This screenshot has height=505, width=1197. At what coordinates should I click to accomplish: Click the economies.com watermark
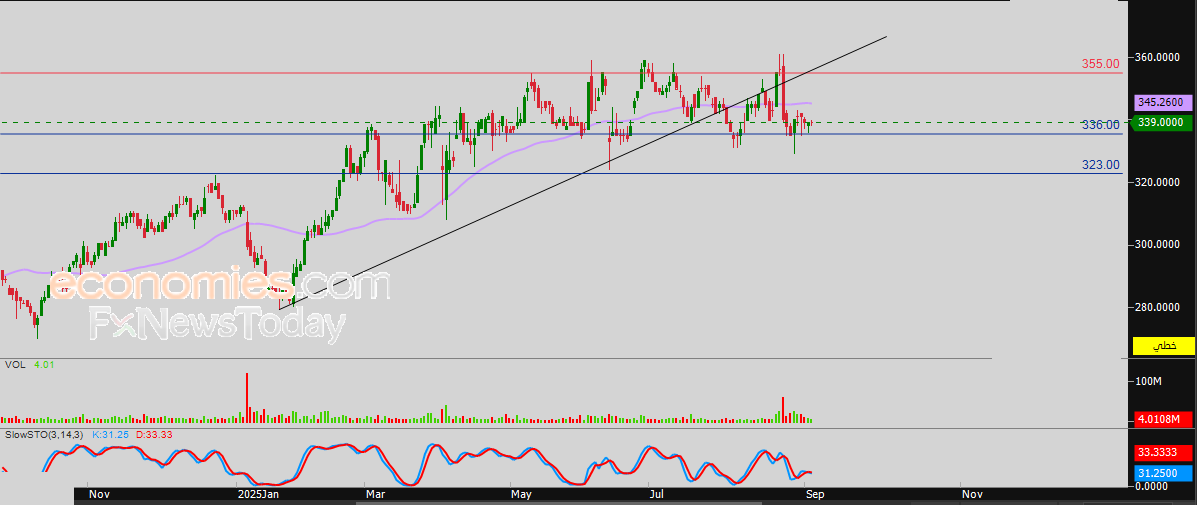coord(220,286)
